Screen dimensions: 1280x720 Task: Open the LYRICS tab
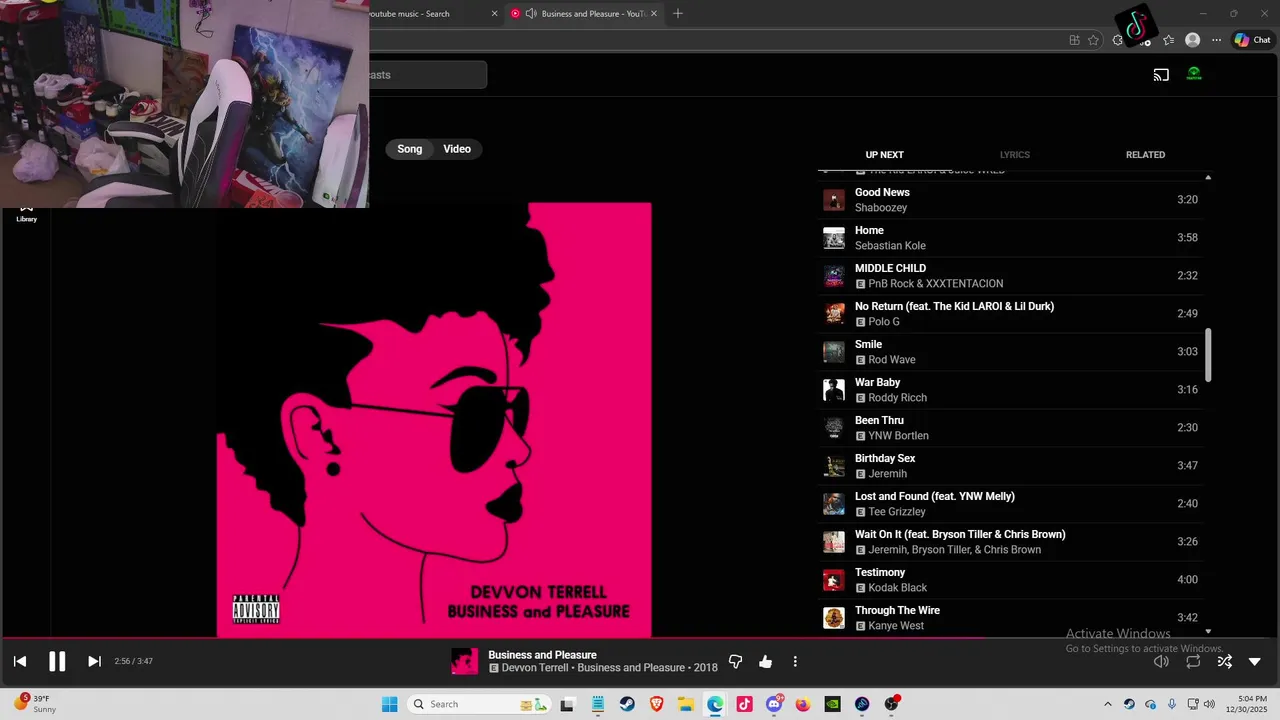pos(1015,155)
